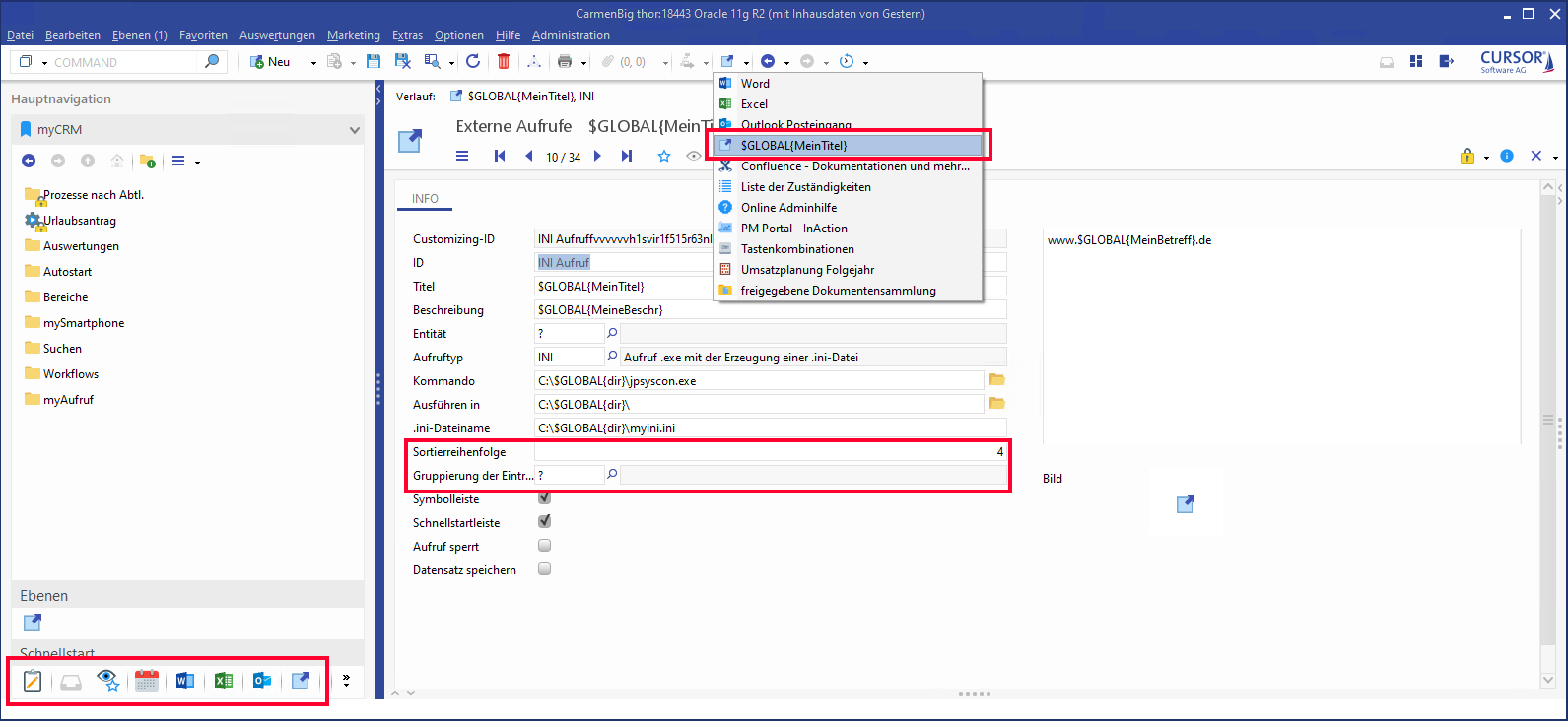Click the red Delete trash icon
The image size is (1568, 721).
[x=504, y=61]
